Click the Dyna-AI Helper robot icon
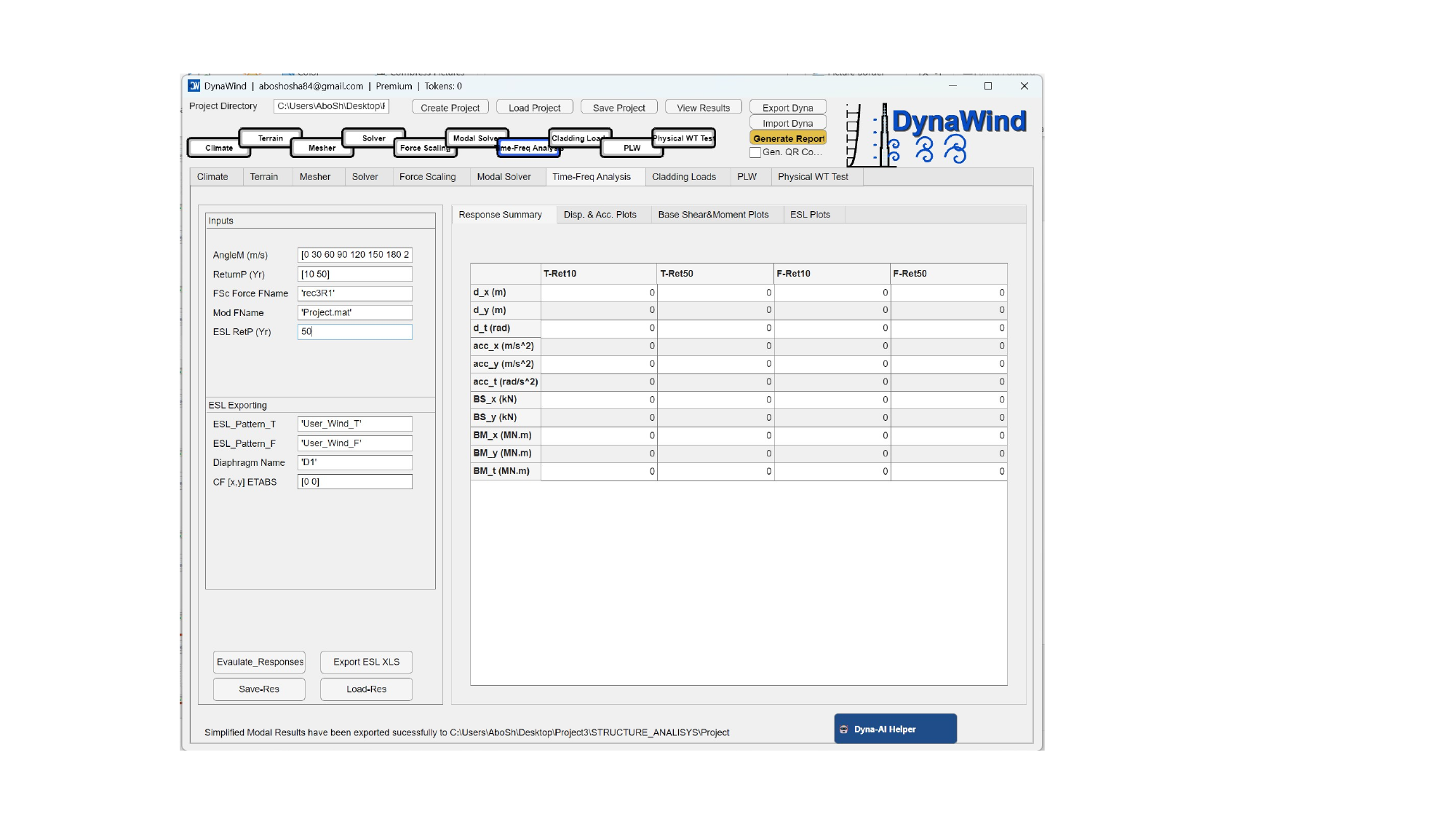The height and width of the screenshot is (819, 1456). click(x=844, y=729)
